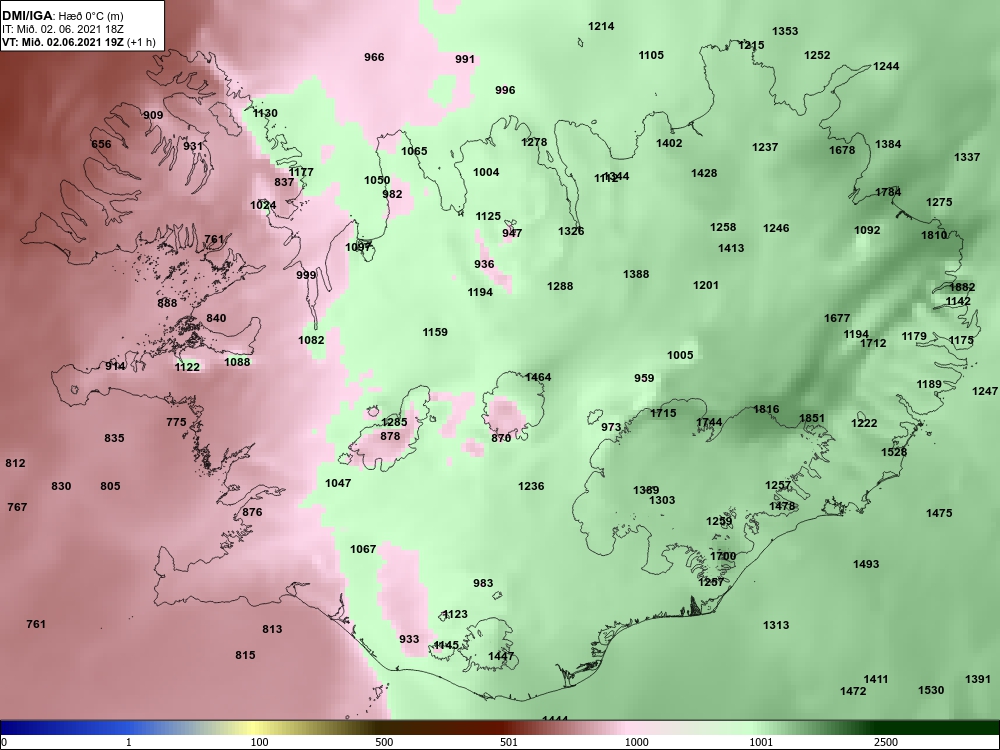Select the height value 1464

pos(538,378)
